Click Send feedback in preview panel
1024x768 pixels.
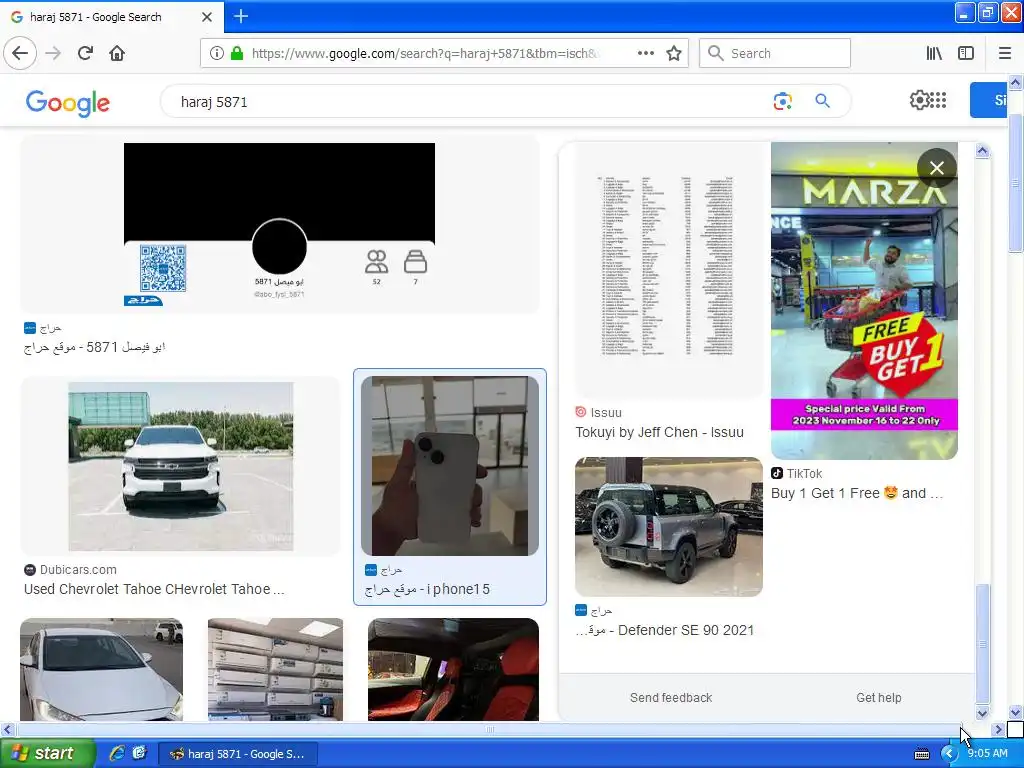tap(671, 697)
